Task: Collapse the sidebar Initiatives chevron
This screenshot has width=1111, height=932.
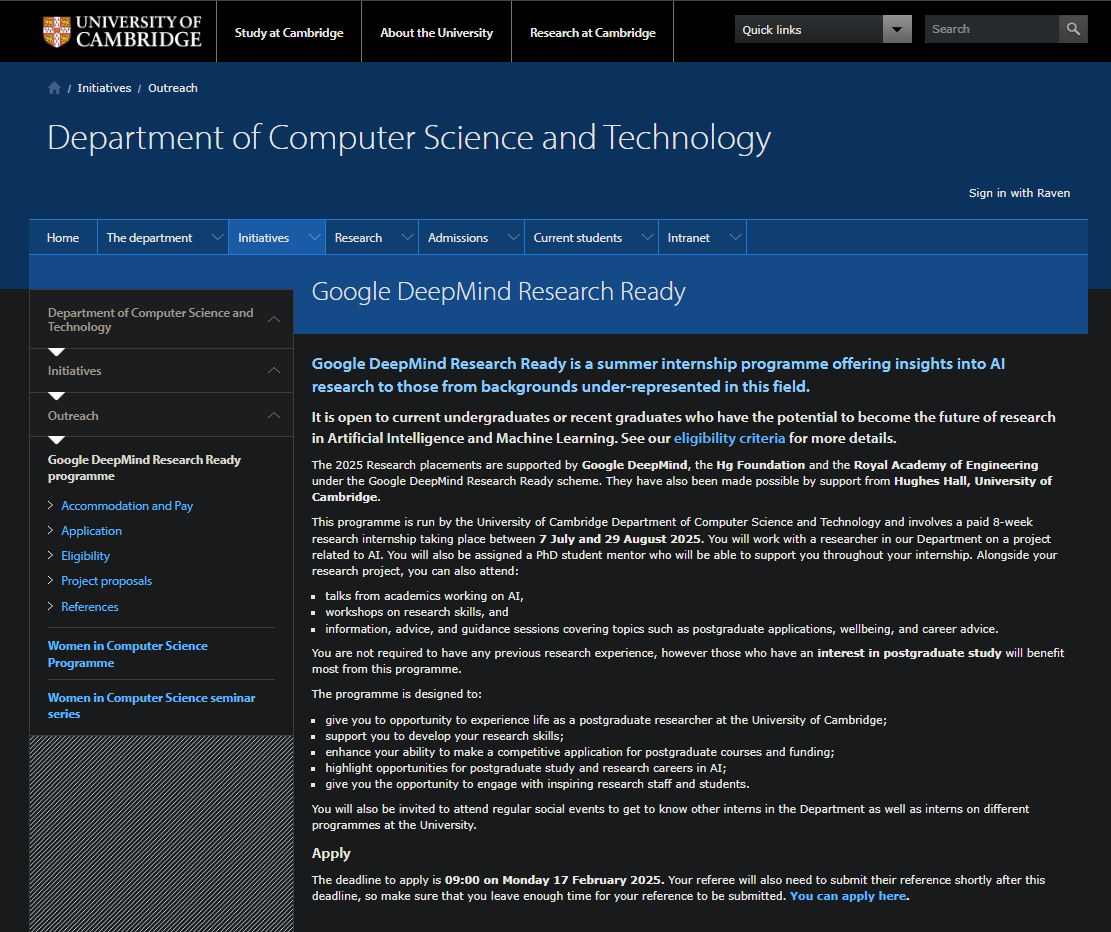Action: tap(274, 371)
